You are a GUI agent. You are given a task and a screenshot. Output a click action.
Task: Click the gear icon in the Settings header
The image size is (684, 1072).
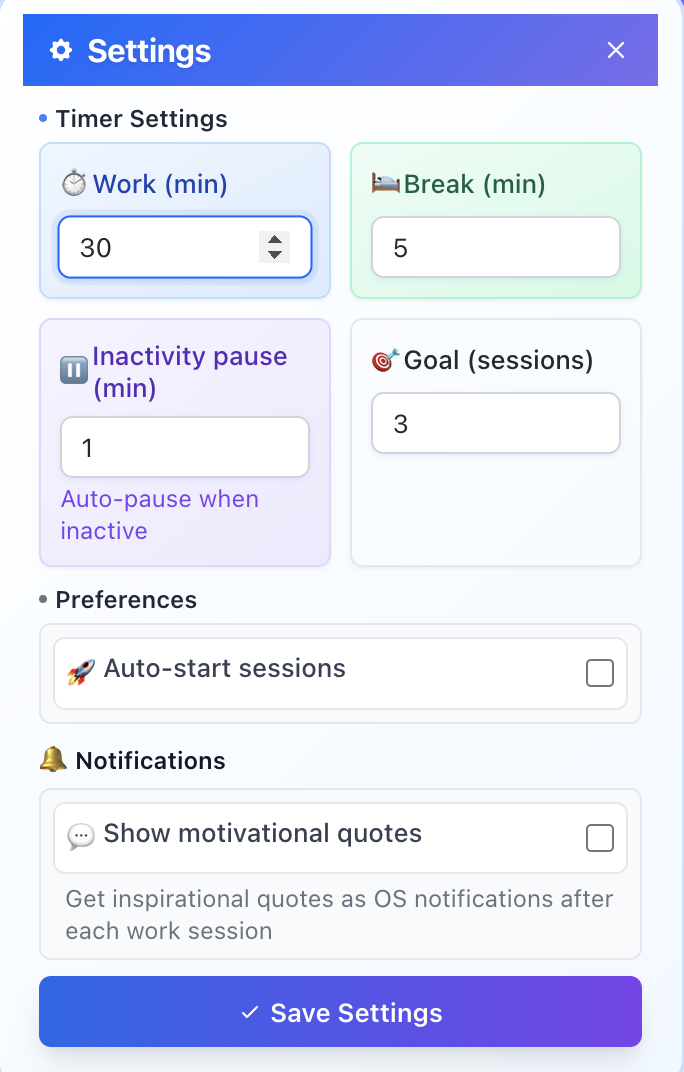[60, 49]
